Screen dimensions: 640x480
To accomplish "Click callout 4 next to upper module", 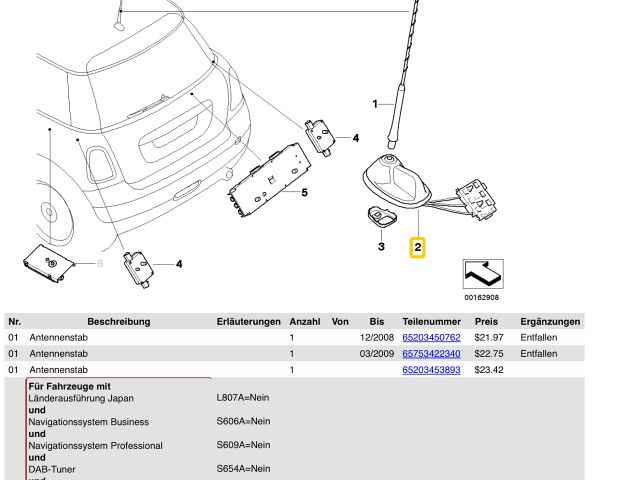I will coord(355,137).
